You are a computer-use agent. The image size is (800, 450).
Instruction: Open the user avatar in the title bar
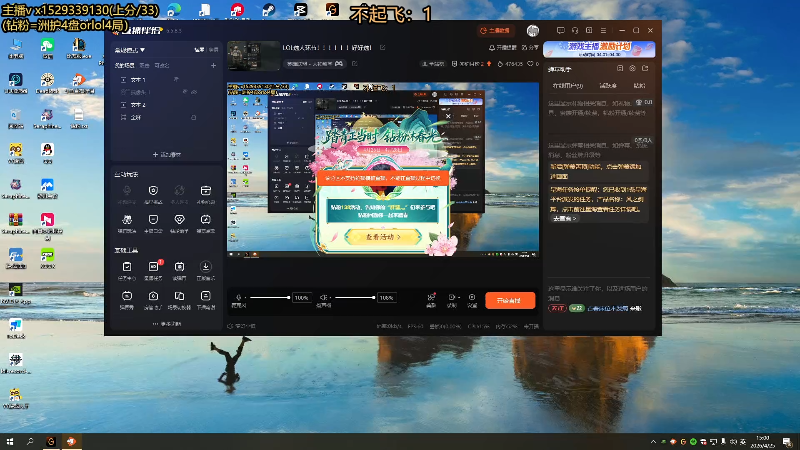533,31
